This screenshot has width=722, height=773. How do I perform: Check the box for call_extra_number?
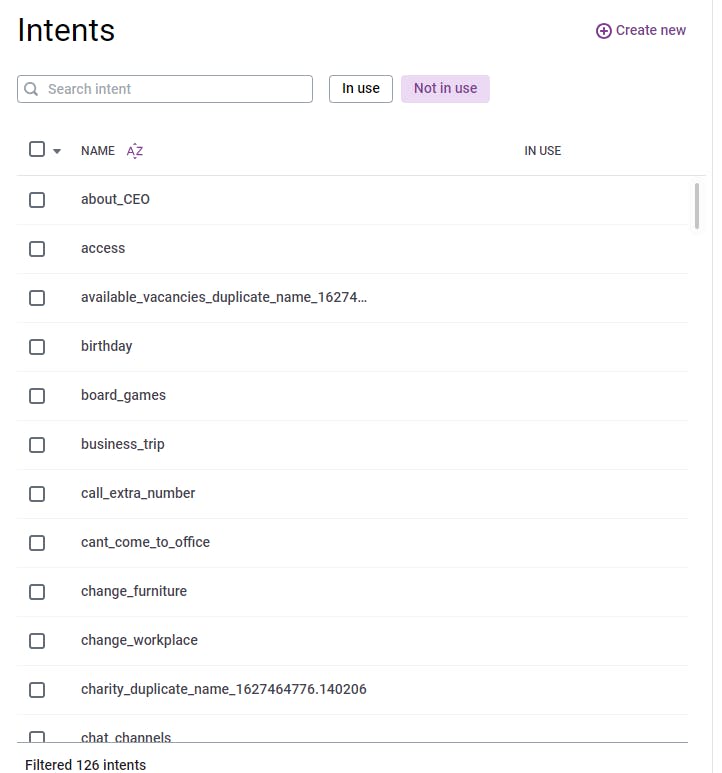point(37,494)
